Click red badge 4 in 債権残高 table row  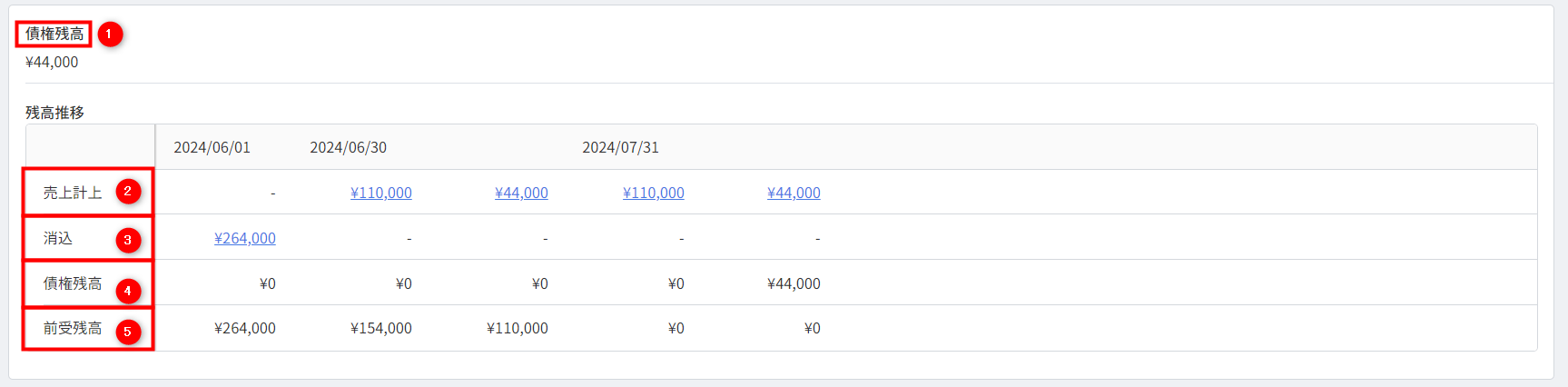coord(127,291)
